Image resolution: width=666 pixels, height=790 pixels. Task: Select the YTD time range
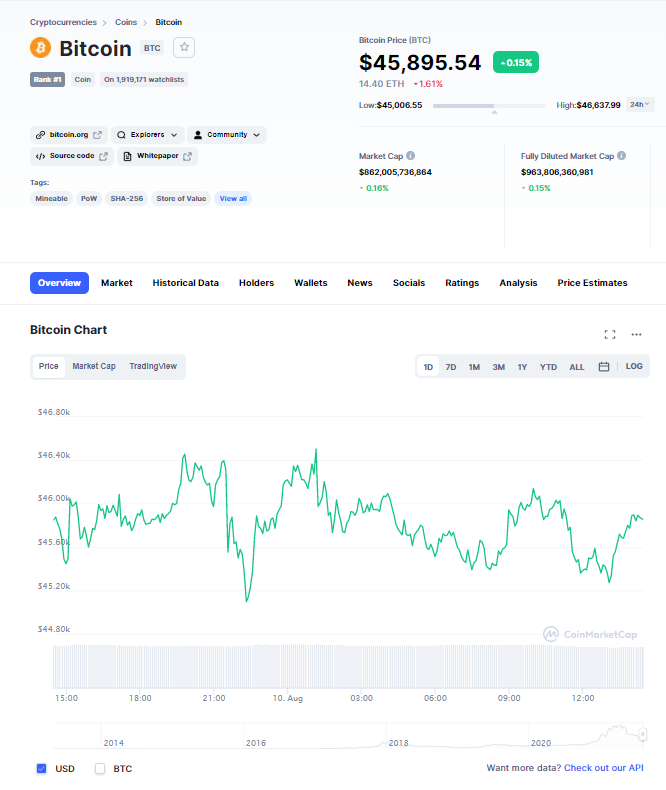coord(549,367)
